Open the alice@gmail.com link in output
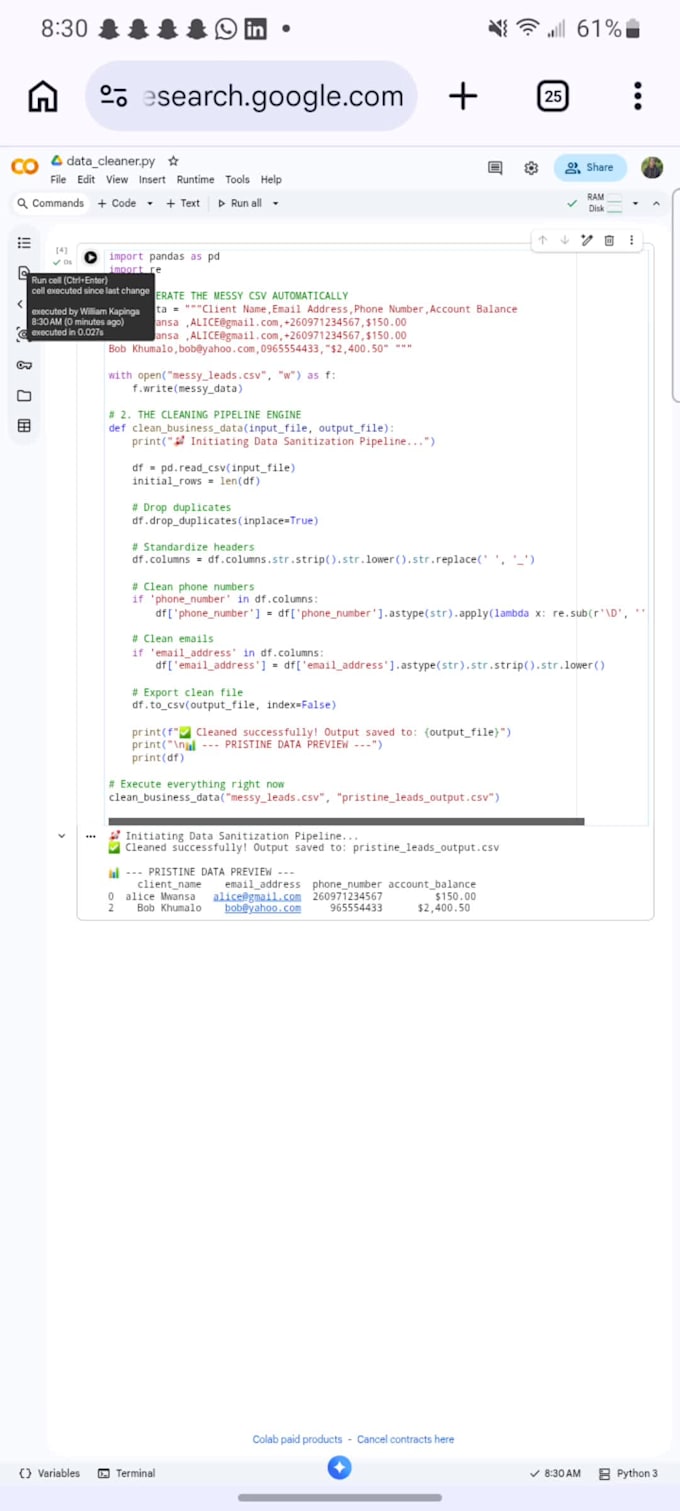The image size is (680, 1511). 257,897
